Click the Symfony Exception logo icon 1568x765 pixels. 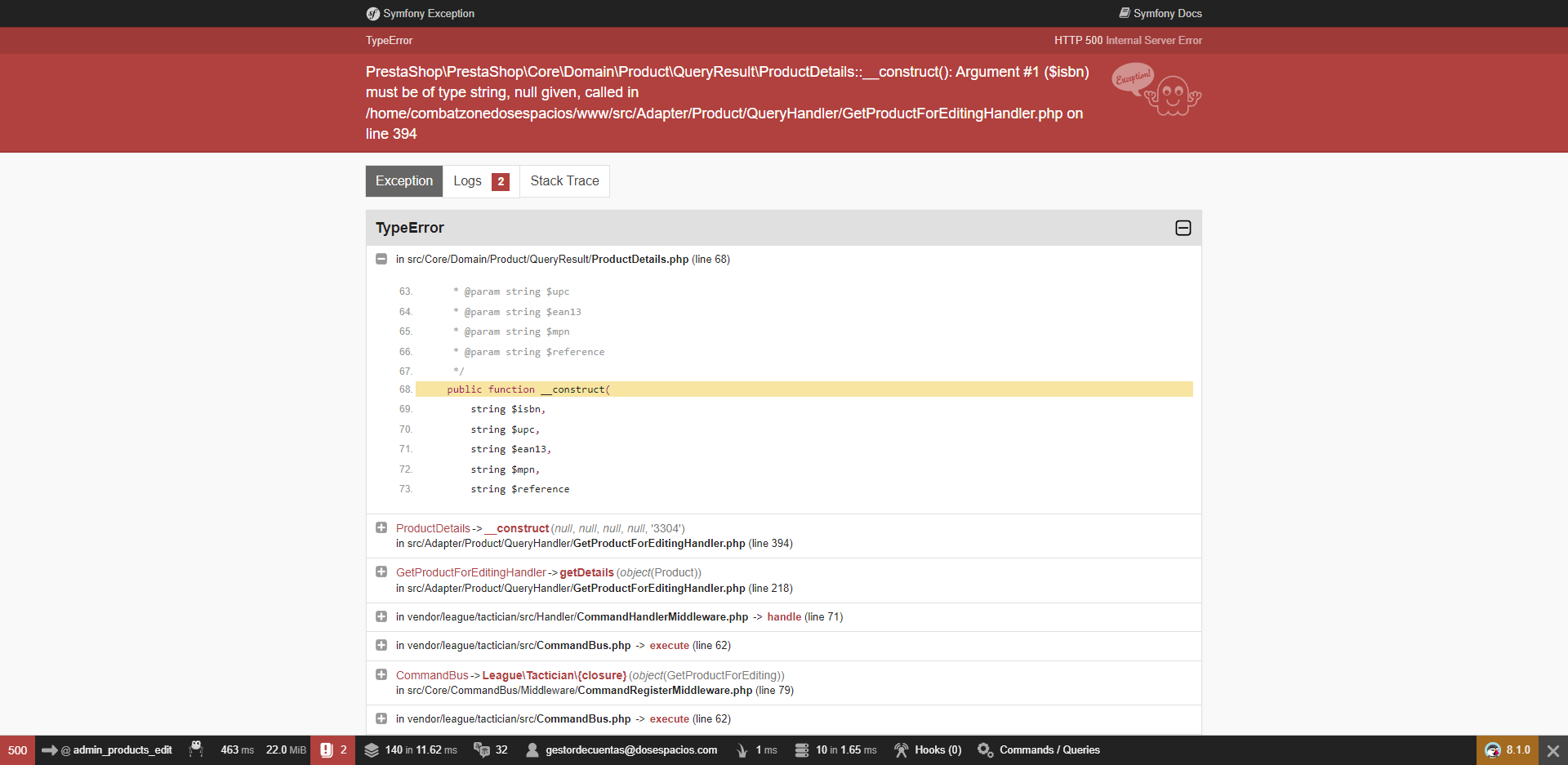pyautogui.click(x=373, y=14)
